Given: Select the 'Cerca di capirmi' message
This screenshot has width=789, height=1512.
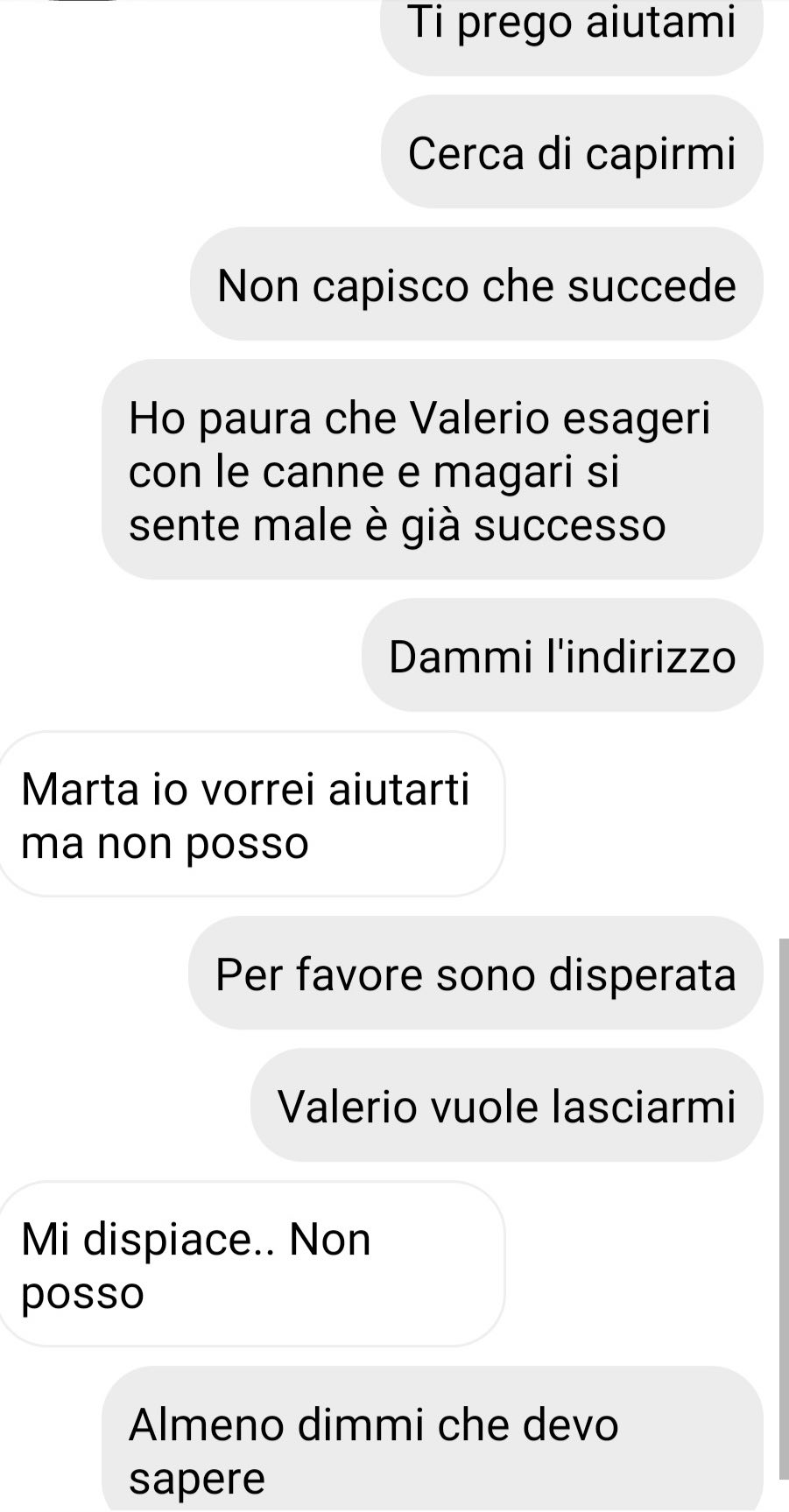Looking at the screenshot, I should pos(572,152).
